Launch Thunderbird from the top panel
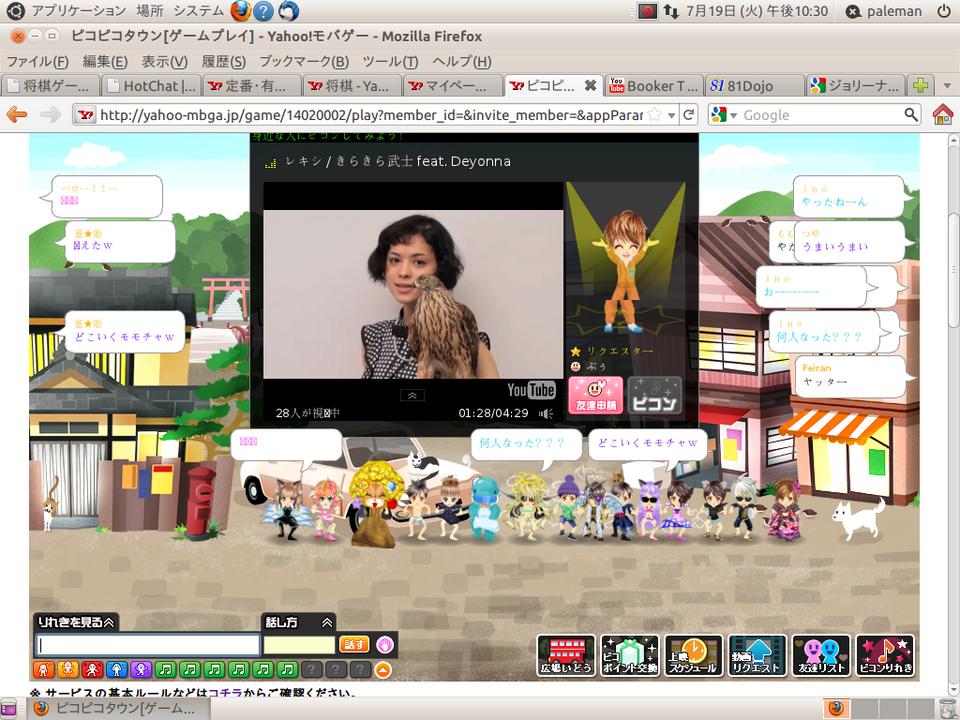Image resolution: width=960 pixels, height=720 pixels. [x=288, y=10]
